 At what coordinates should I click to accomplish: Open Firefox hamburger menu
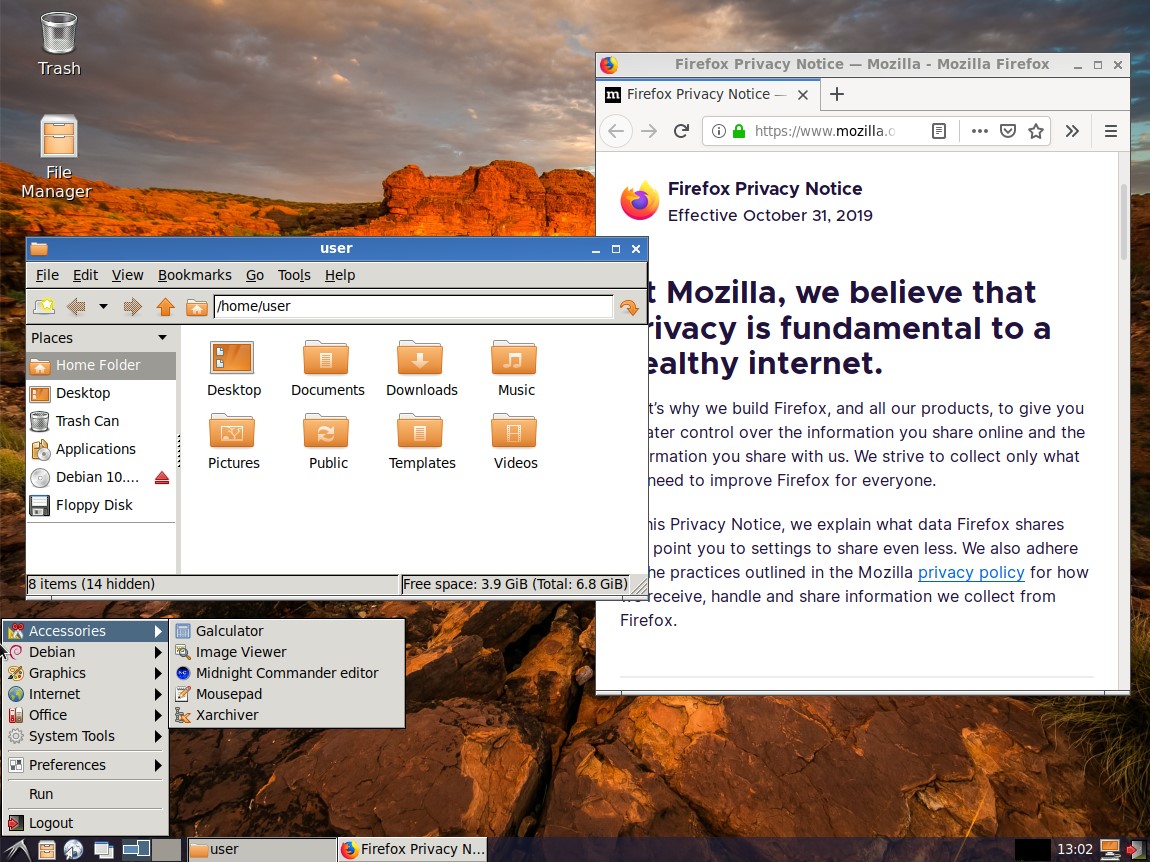pyautogui.click(x=1110, y=131)
